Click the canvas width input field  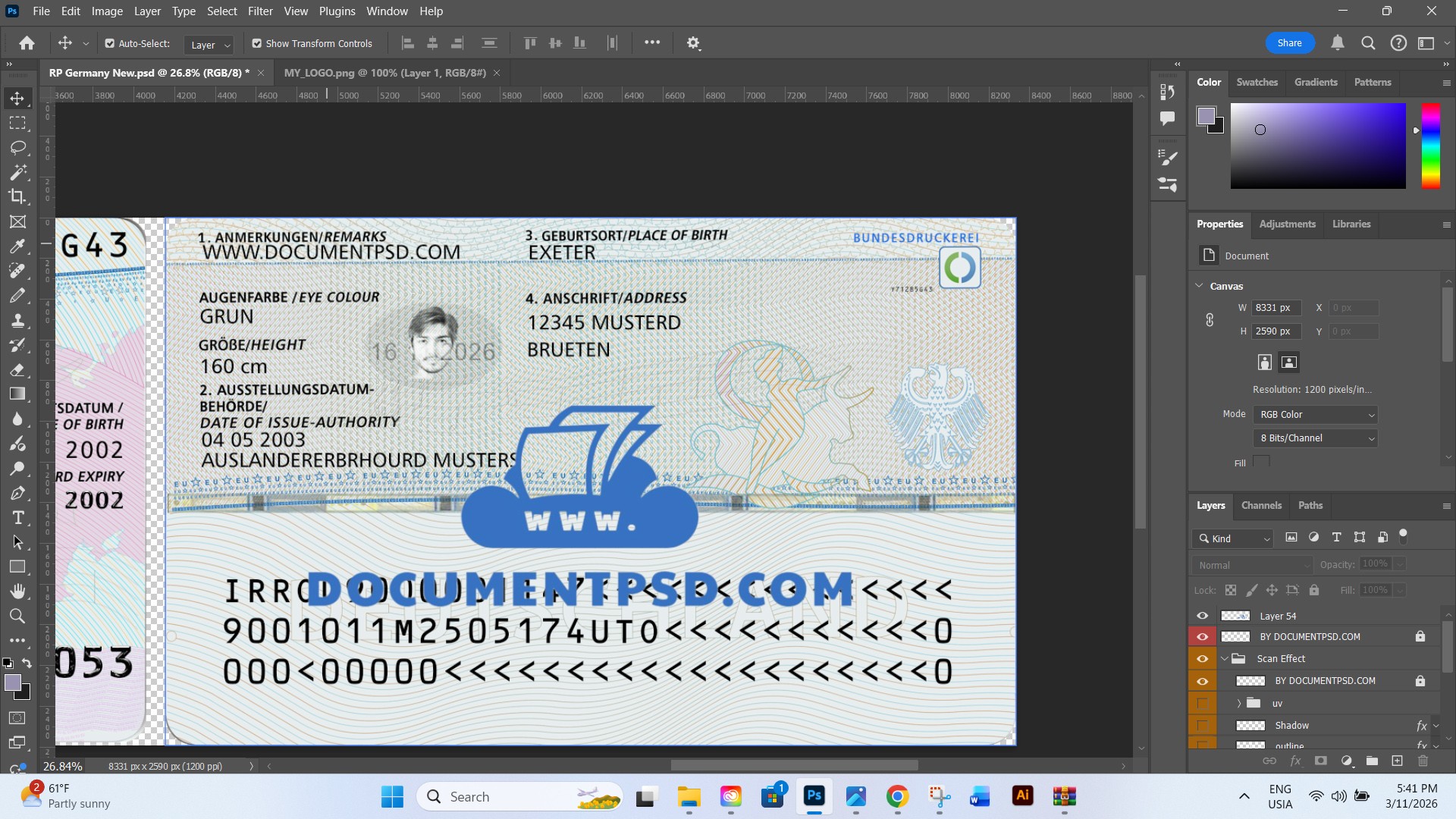(1276, 308)
